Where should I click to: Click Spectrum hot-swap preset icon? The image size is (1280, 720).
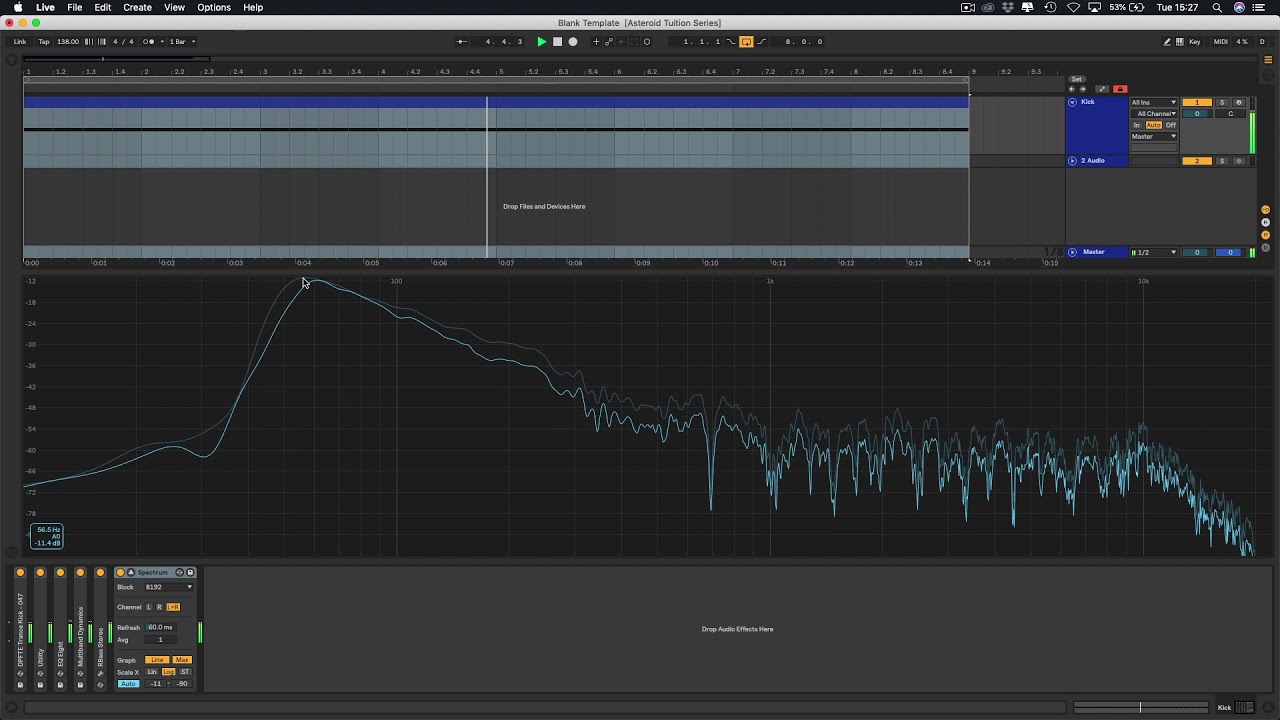(x=179, y=573)
